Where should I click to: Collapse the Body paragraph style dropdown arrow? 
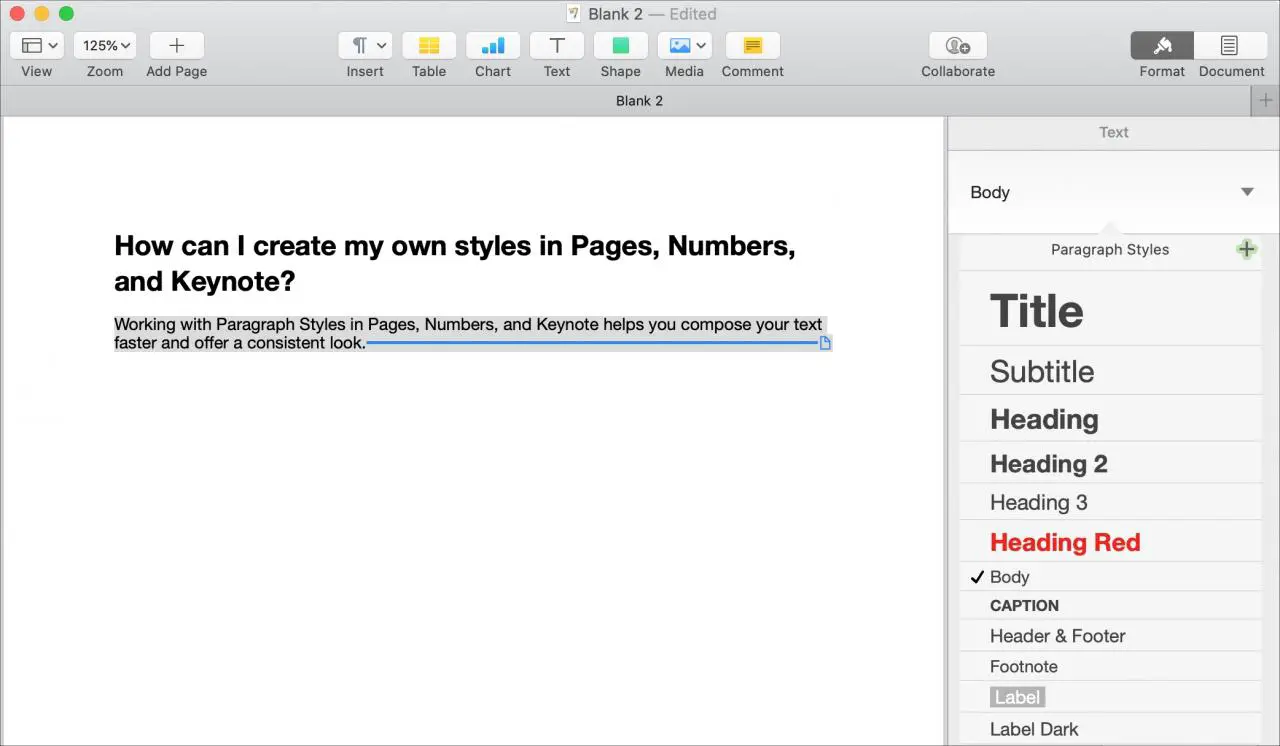[1247, 192]
